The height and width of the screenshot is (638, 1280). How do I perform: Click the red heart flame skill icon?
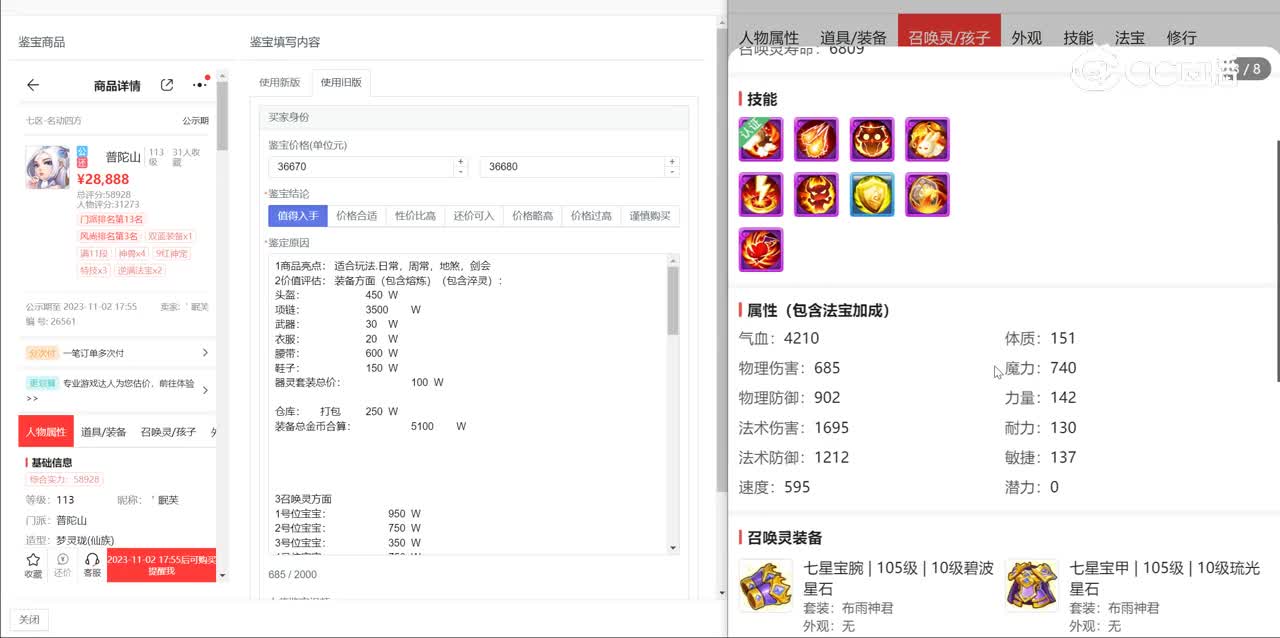coord(761,249)
